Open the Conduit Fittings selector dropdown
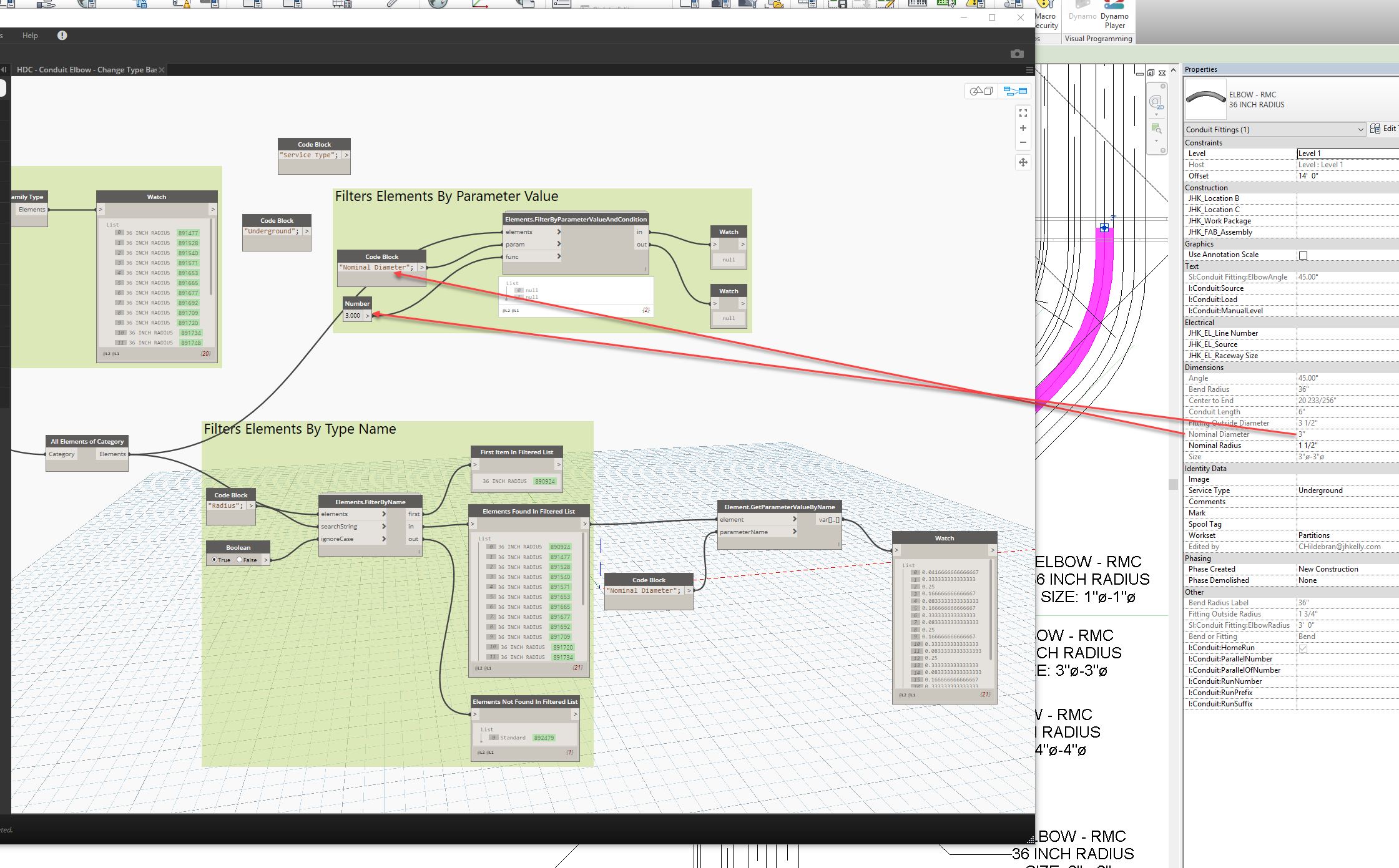 (1359, 129)
